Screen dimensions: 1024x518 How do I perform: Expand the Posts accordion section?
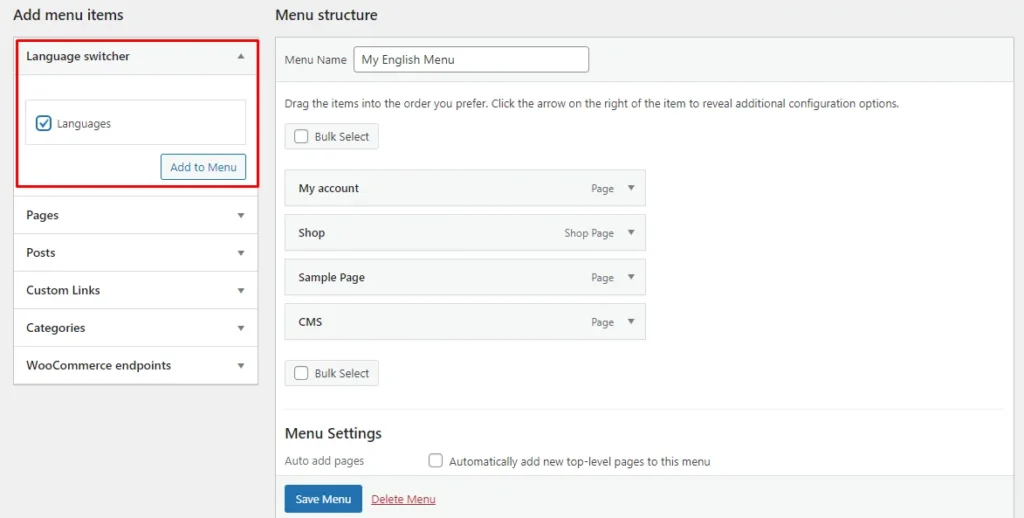click(240, 253)
